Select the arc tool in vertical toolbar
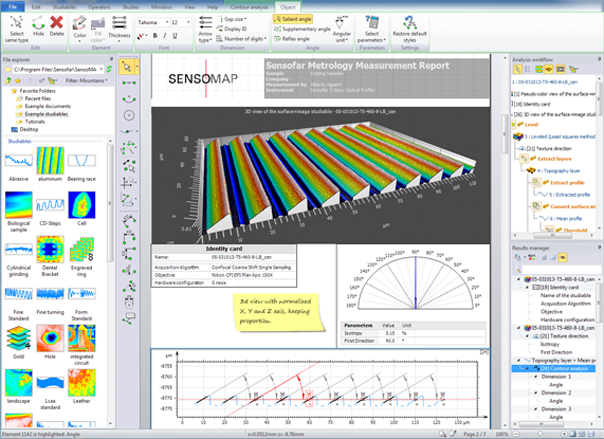The height and width of the screenshot is (439, 604). (x=129, y=99)
